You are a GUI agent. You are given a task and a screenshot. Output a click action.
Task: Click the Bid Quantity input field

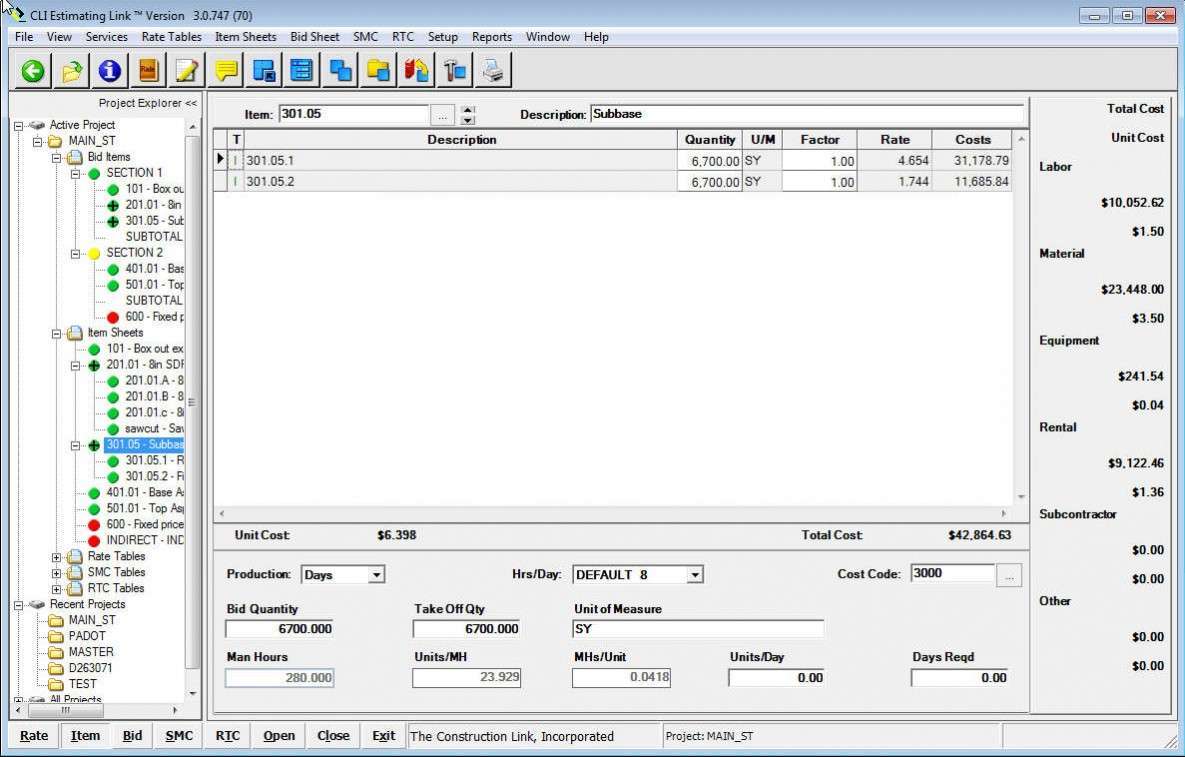coord(279,629)
